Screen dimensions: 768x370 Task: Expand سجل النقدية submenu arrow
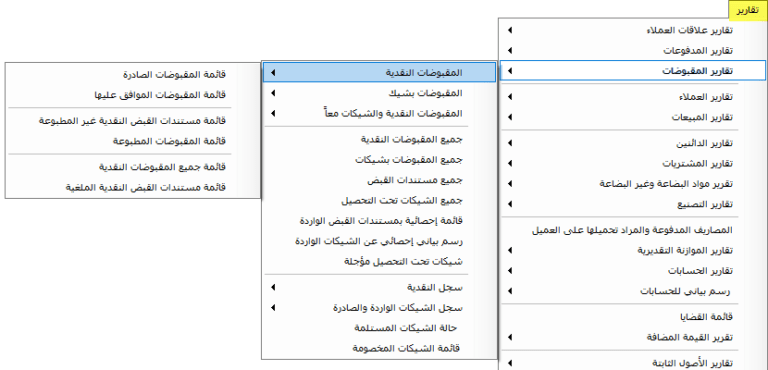coord(273,288)
